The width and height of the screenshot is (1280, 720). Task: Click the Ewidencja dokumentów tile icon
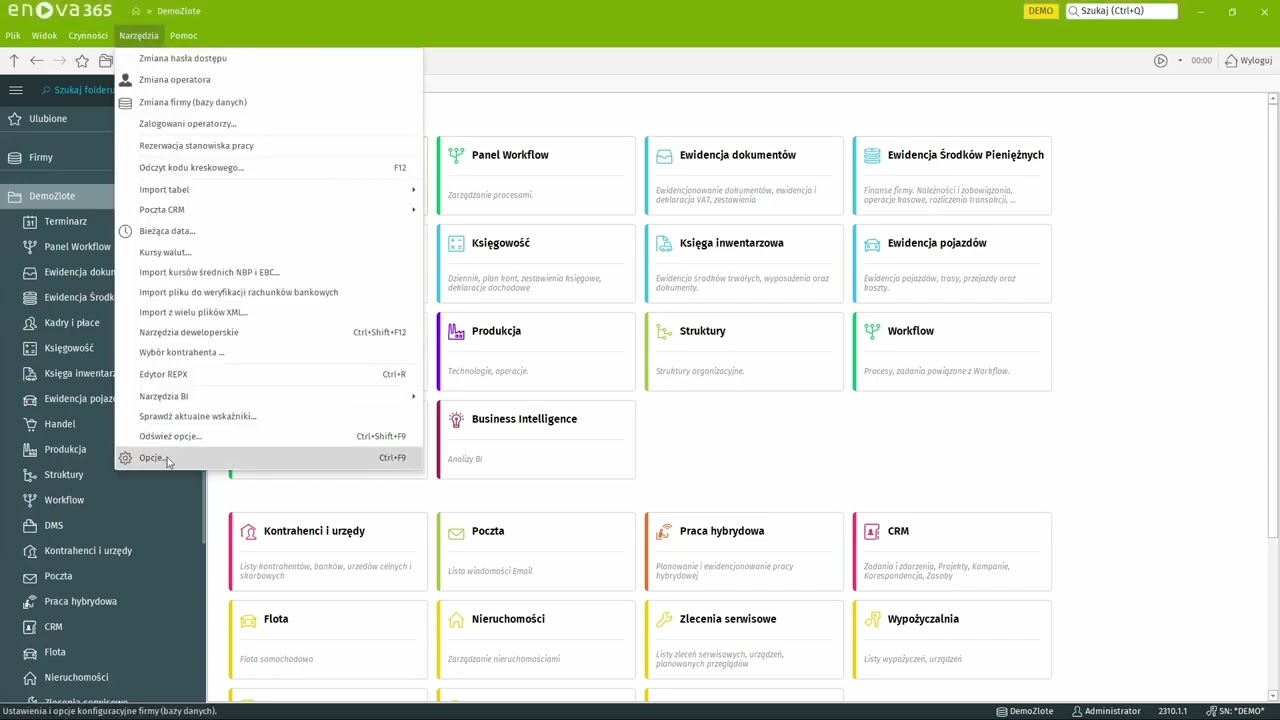[x=664, y=155]
